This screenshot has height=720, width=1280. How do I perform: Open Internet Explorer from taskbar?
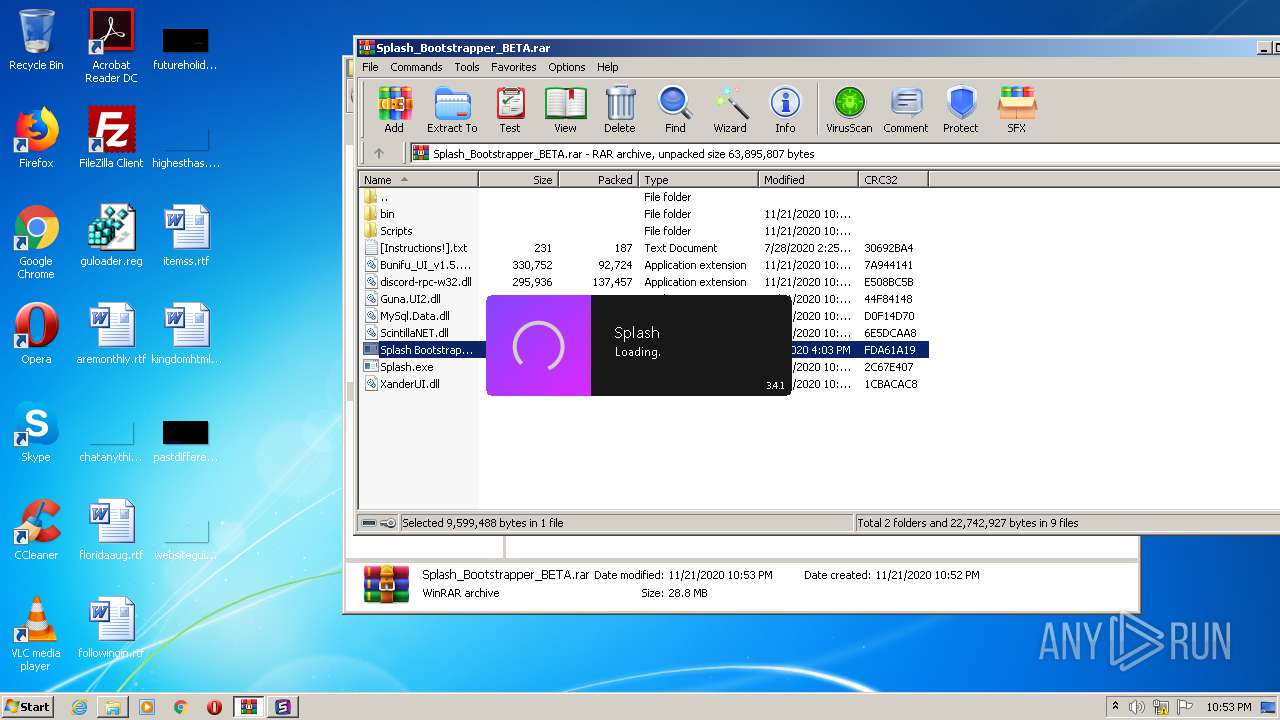click(79, 707)
